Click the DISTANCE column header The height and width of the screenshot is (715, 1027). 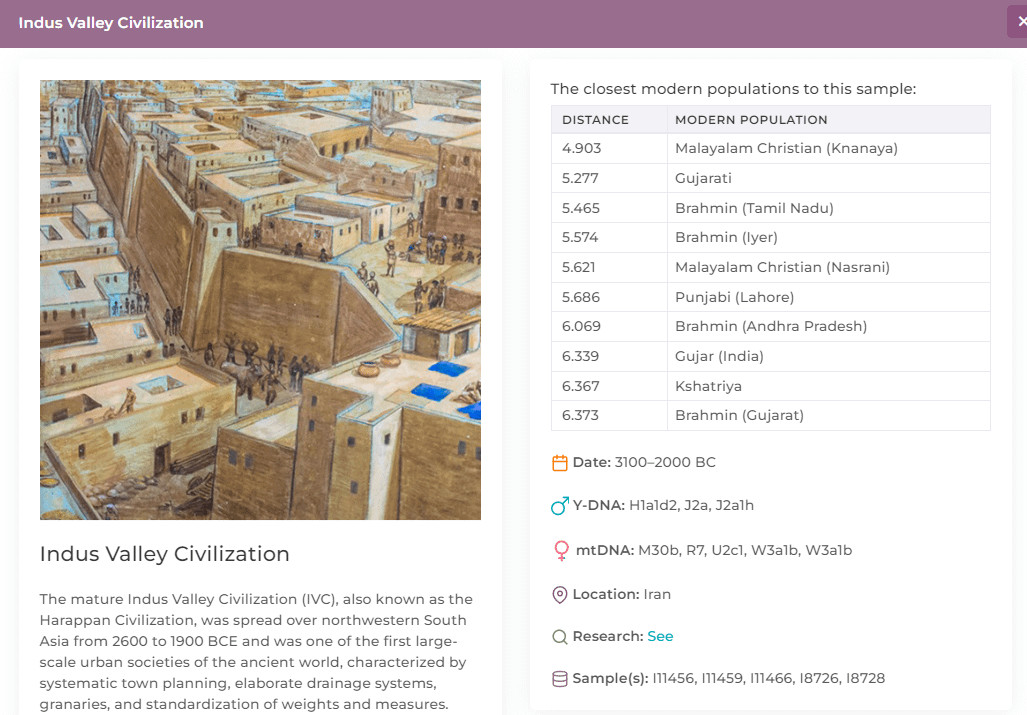click(x=609, y=120)
